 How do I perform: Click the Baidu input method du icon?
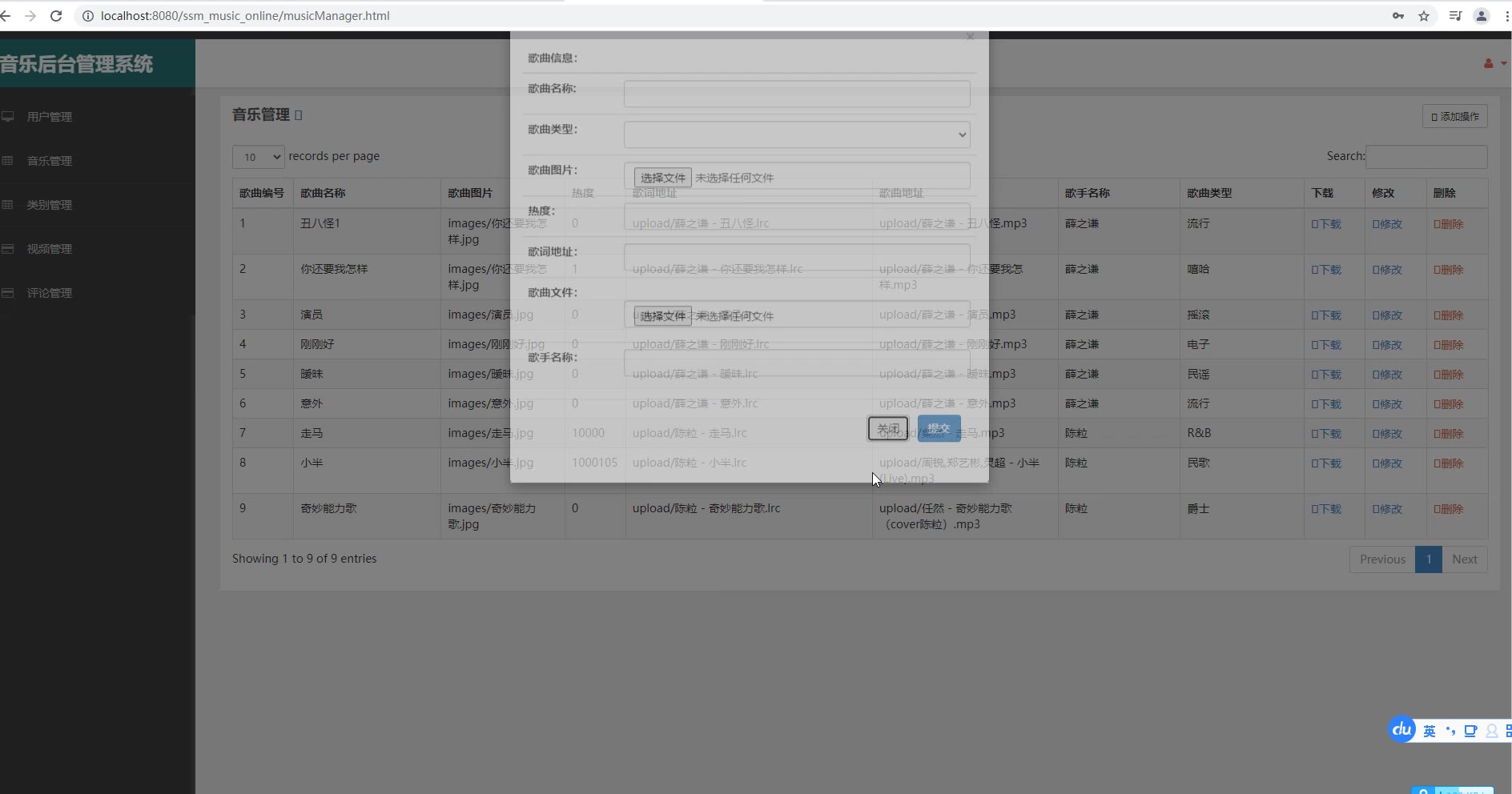tap(1401, 729)
